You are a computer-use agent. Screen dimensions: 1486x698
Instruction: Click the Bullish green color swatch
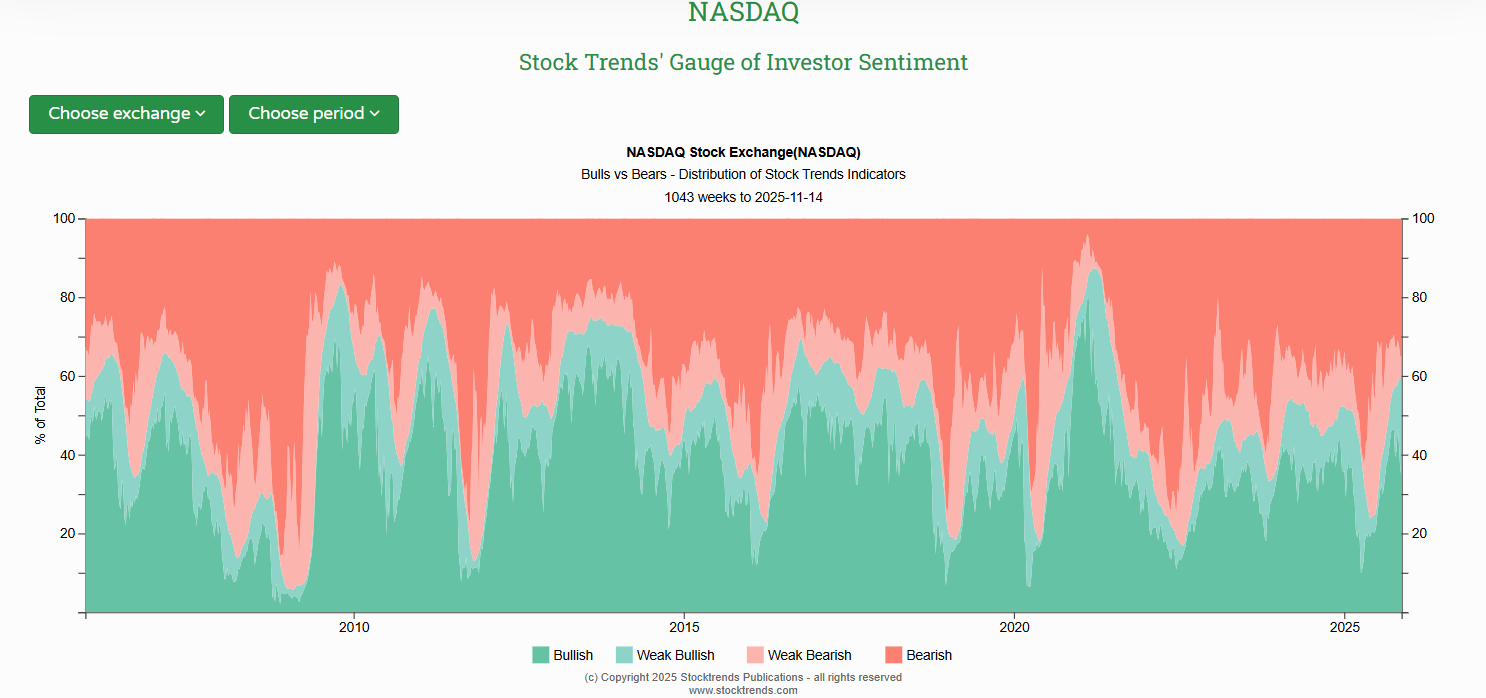(539, 655)
